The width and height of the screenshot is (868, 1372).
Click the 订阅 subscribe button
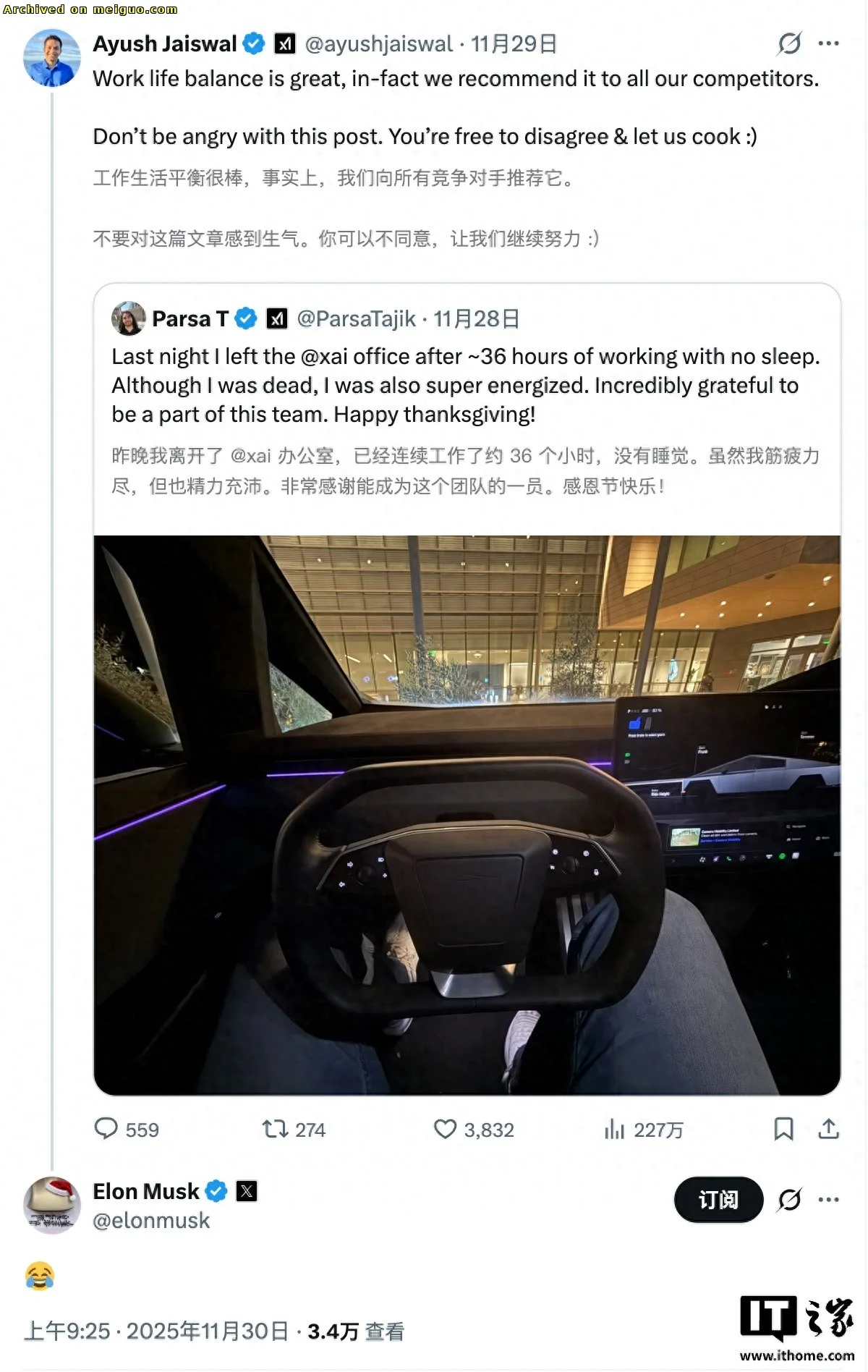tap(718, 1199)
